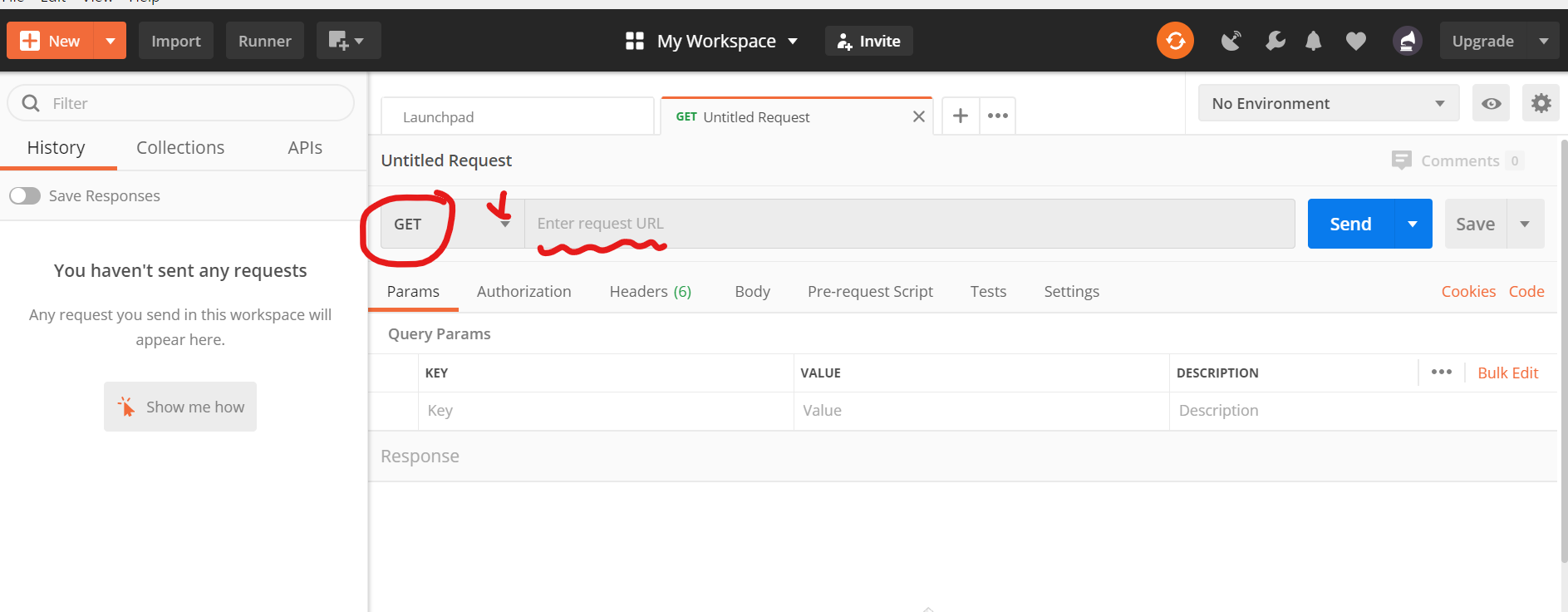Open the New dropdown arrow
Viewport: 1568px width, 612px height.
pos(111,41)
